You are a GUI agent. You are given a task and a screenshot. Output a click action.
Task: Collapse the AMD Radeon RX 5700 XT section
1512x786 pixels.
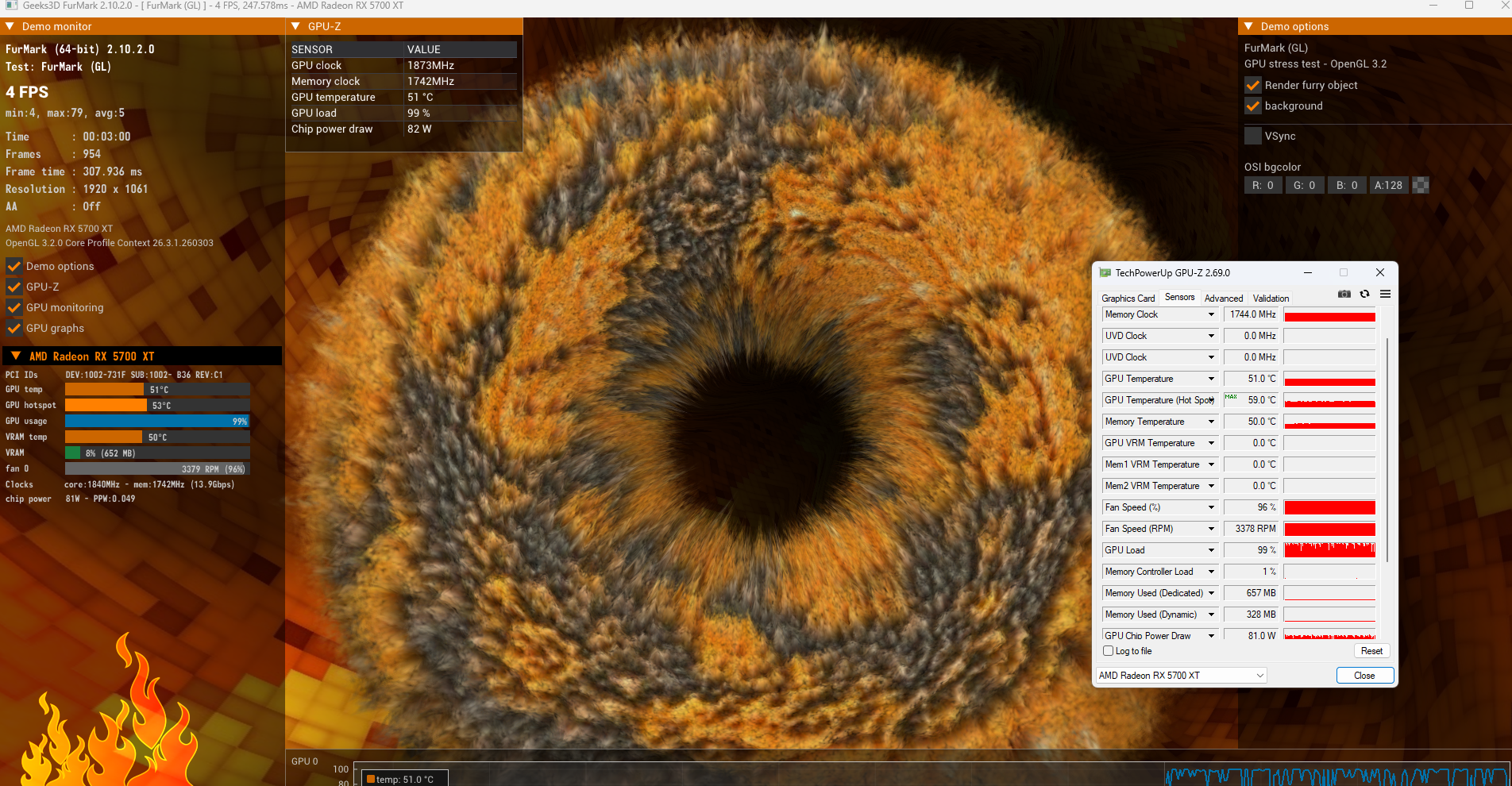15,356
